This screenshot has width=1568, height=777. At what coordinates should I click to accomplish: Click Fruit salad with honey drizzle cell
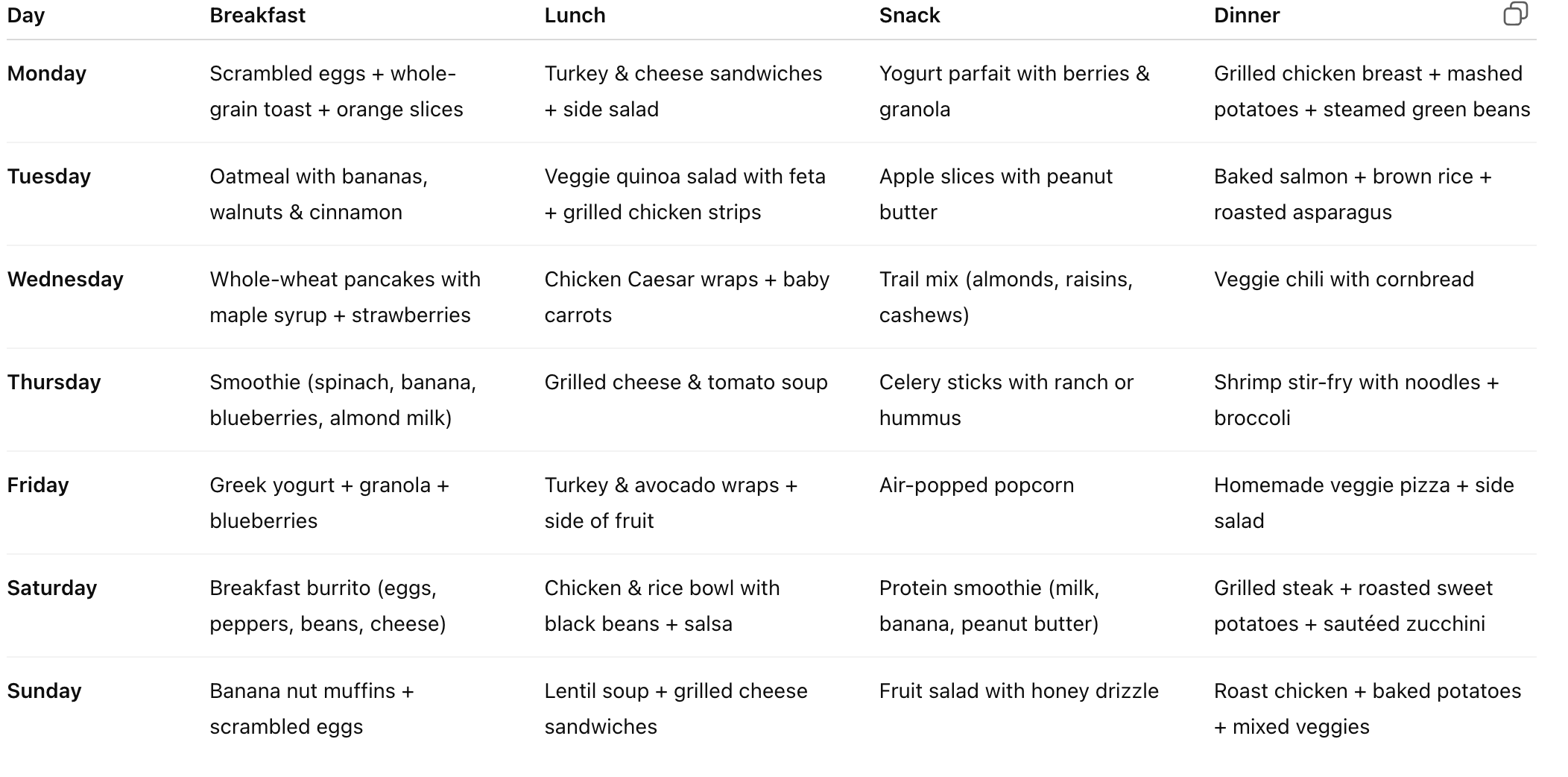point(1019,691)
